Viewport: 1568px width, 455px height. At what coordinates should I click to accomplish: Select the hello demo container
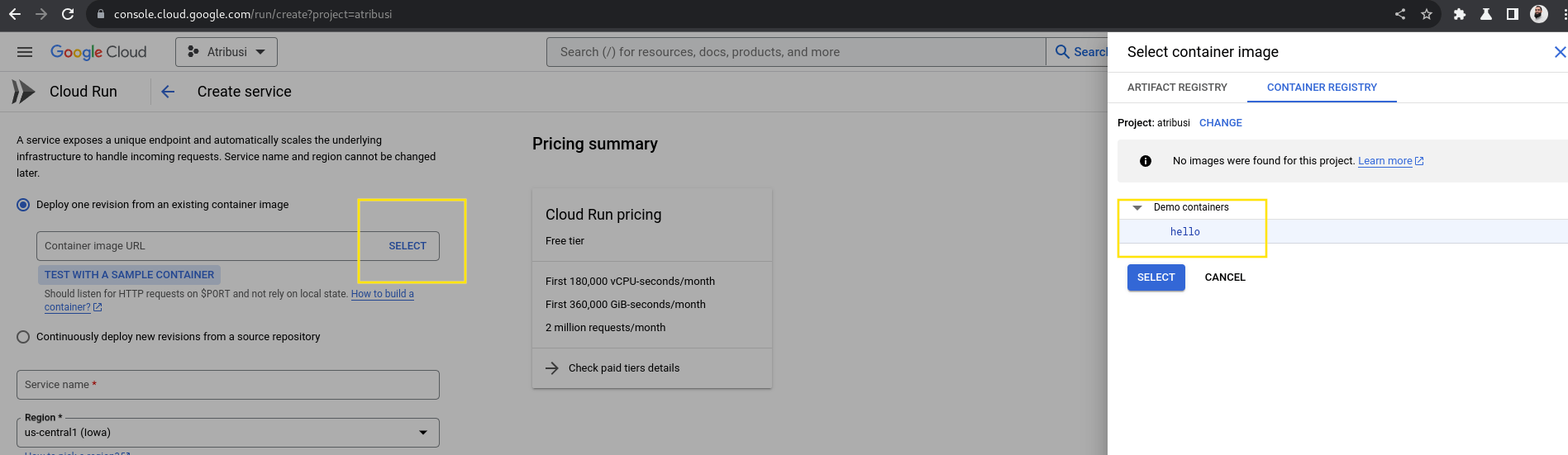click(x=1184, y=232)
